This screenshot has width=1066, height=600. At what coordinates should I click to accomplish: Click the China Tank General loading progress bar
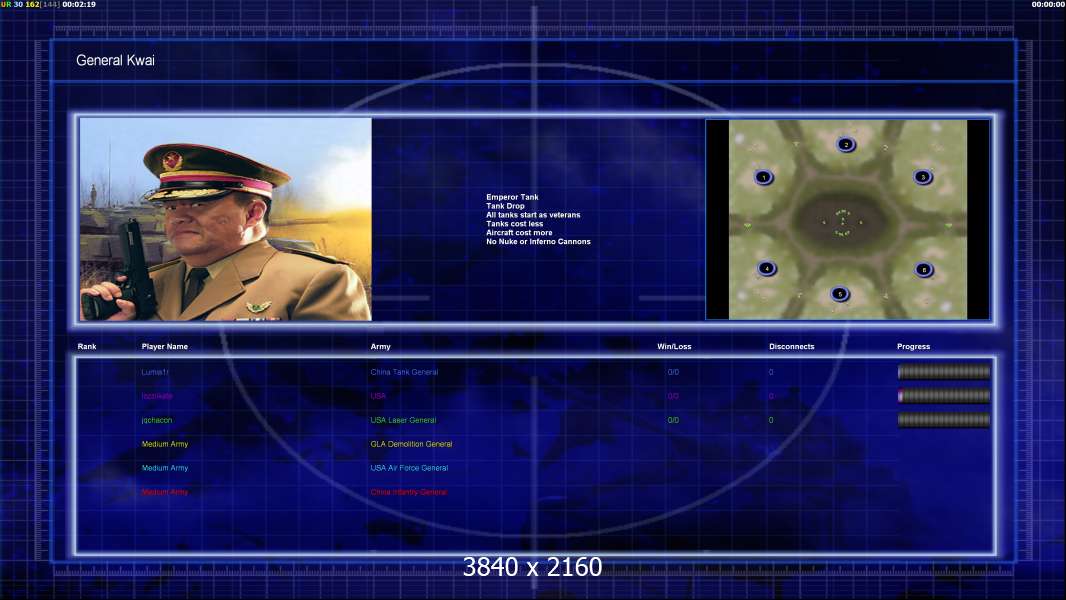point(944,372)
